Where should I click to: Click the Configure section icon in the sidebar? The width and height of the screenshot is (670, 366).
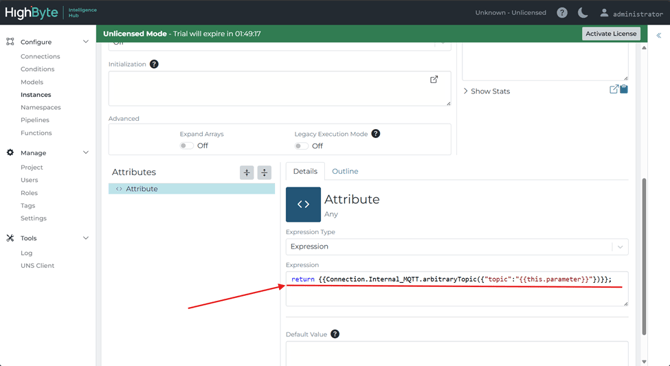pos(10,41)
